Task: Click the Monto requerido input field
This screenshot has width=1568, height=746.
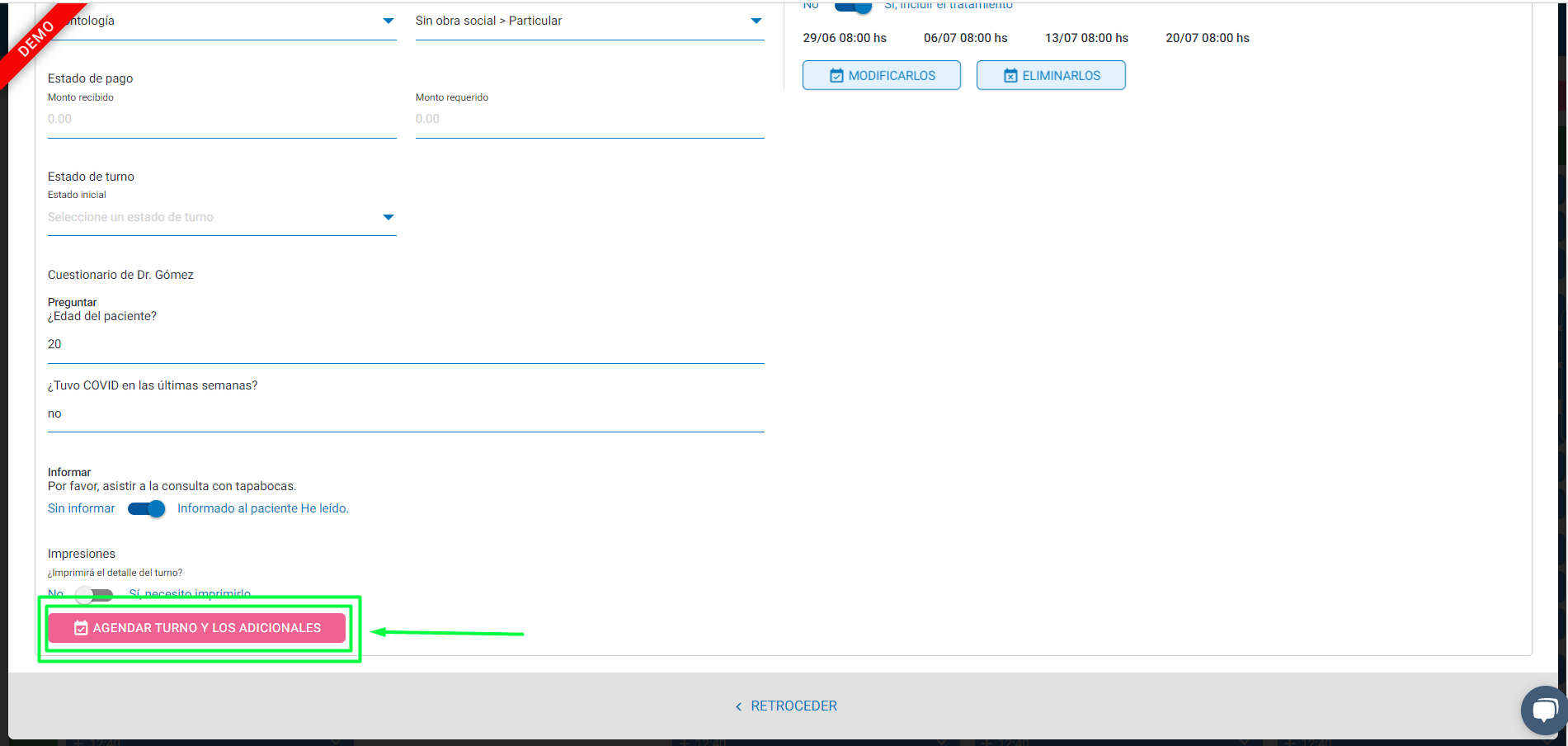Action: coord(590,119)
